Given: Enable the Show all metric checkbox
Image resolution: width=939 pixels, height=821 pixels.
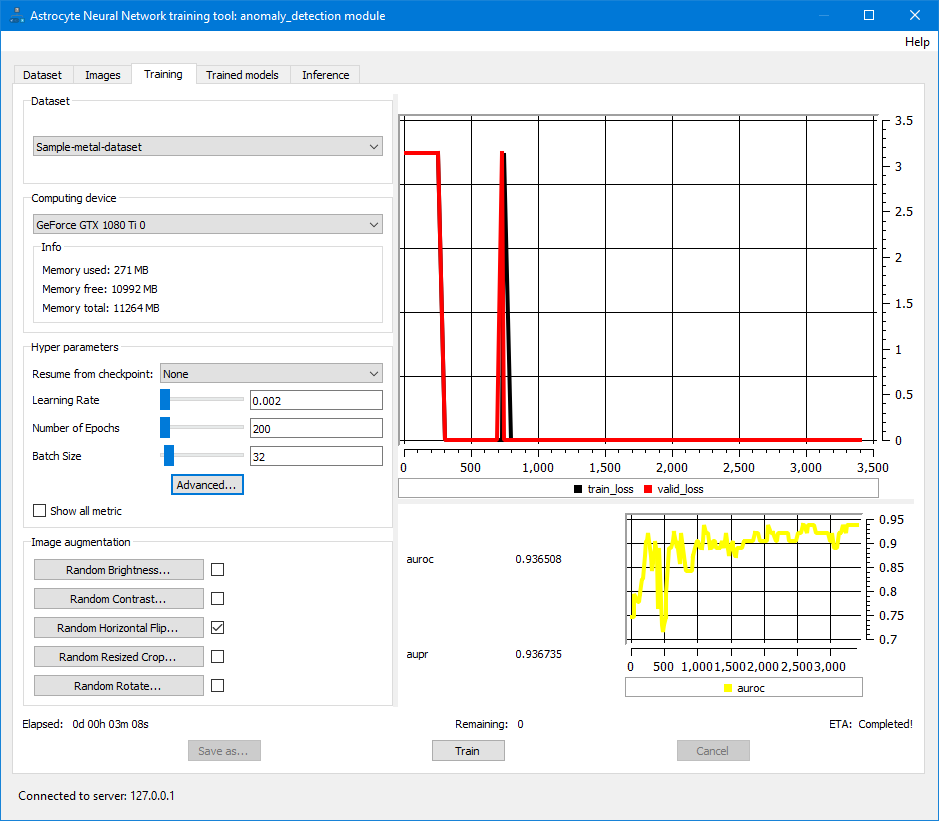Looking at the screenshot, I should (x=40, y=511).
